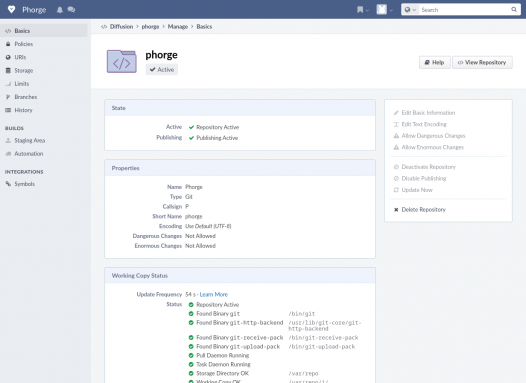Click the Branches fork icon
The width and height of the screenshot is (526, 383).
click(8, 97)
